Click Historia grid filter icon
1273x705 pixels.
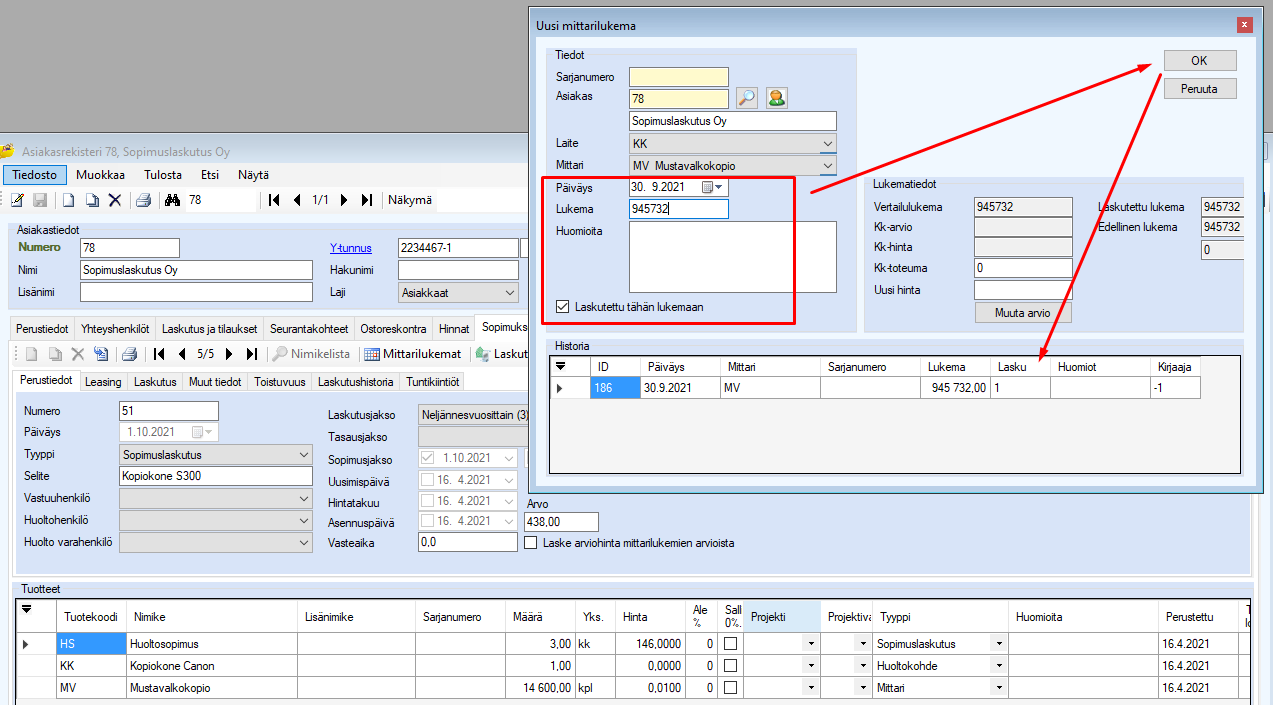[560, 367]
